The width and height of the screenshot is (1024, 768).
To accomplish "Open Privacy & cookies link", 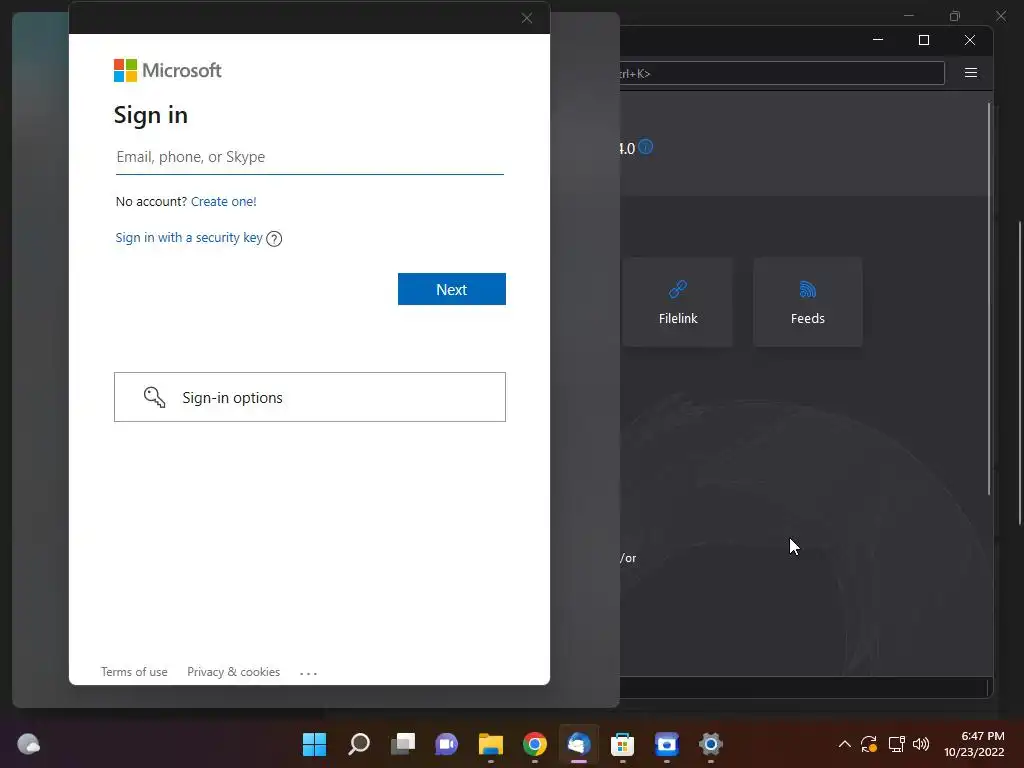I will click(x=233, y=672).
